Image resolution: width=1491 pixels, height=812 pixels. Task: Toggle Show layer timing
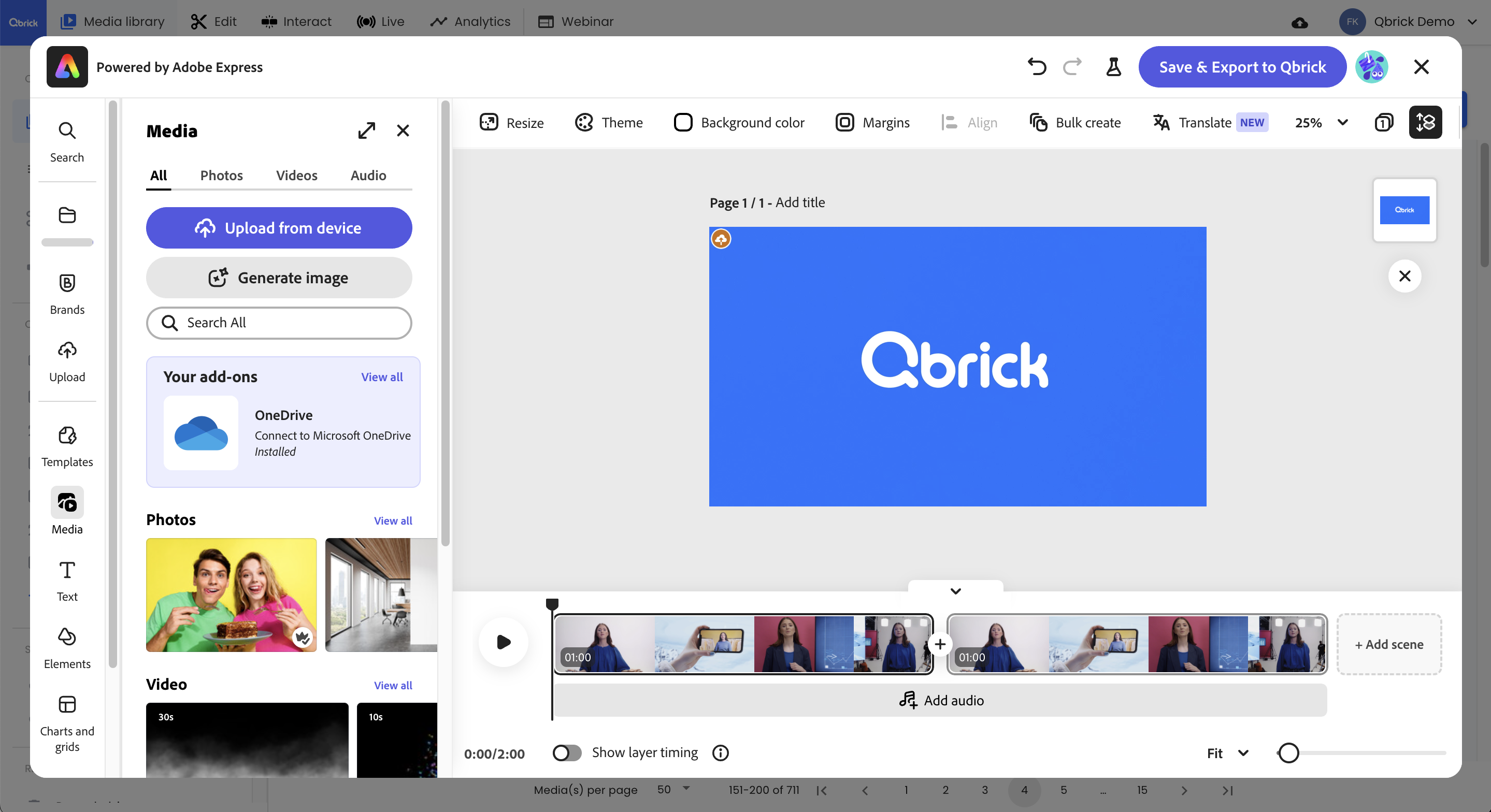[x=567, y=753]
